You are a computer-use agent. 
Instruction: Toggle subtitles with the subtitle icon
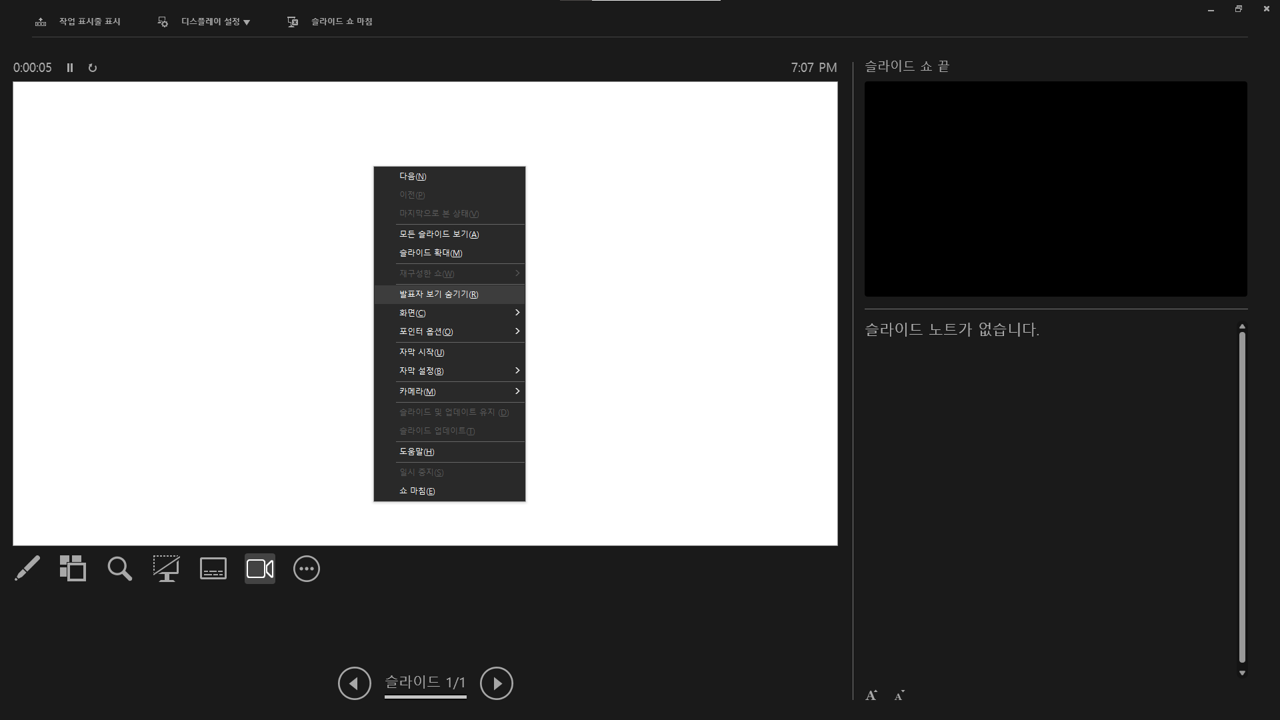[x=213, y=568]
